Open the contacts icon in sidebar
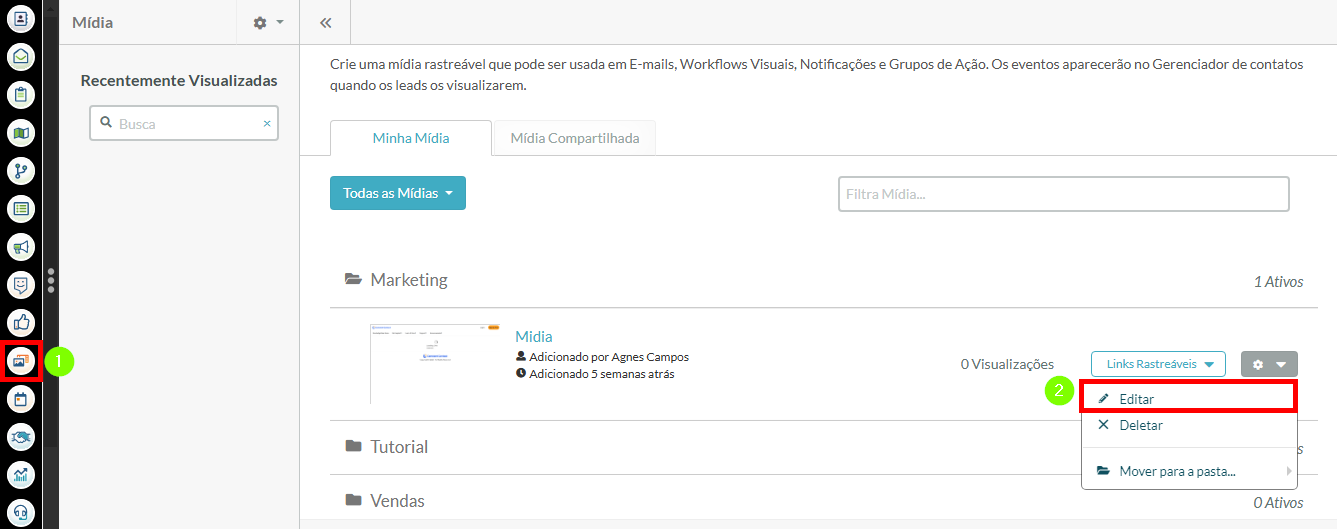This screenshot has height=529, width=1337. pyautogui.click(x=21, y=18)
